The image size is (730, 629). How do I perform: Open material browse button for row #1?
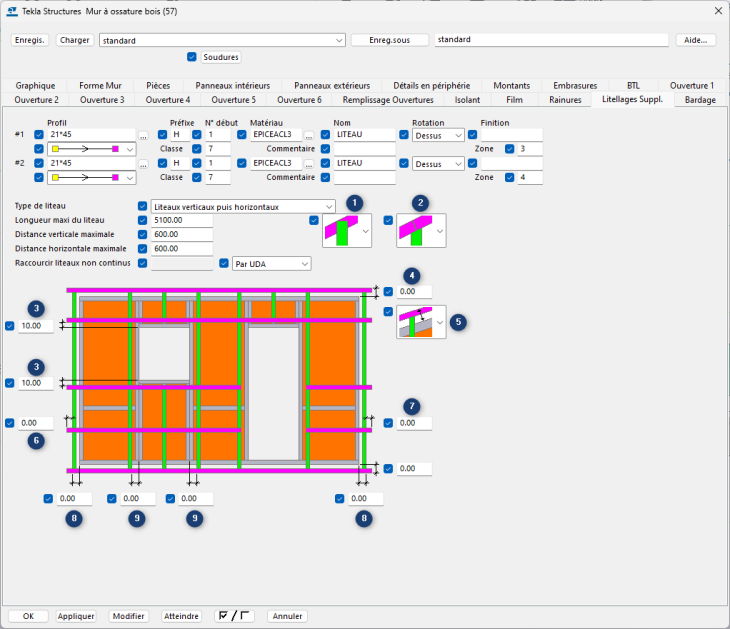tap(309, 135)
